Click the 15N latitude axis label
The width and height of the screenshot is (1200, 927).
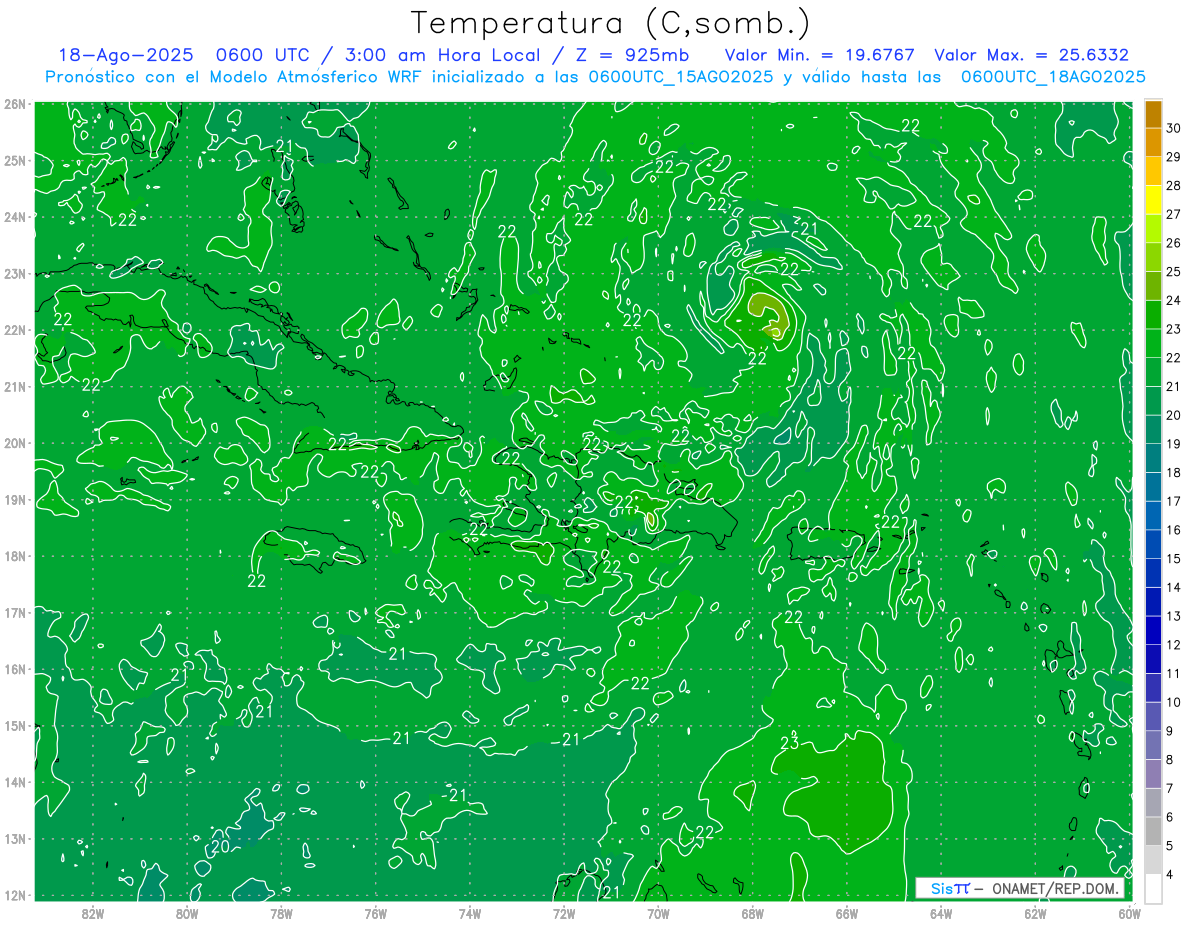[15, 725]
